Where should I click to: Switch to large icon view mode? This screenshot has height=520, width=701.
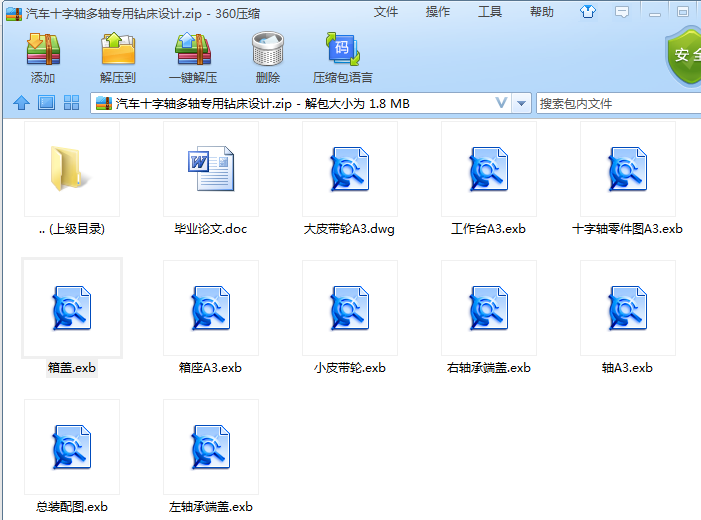46,103
